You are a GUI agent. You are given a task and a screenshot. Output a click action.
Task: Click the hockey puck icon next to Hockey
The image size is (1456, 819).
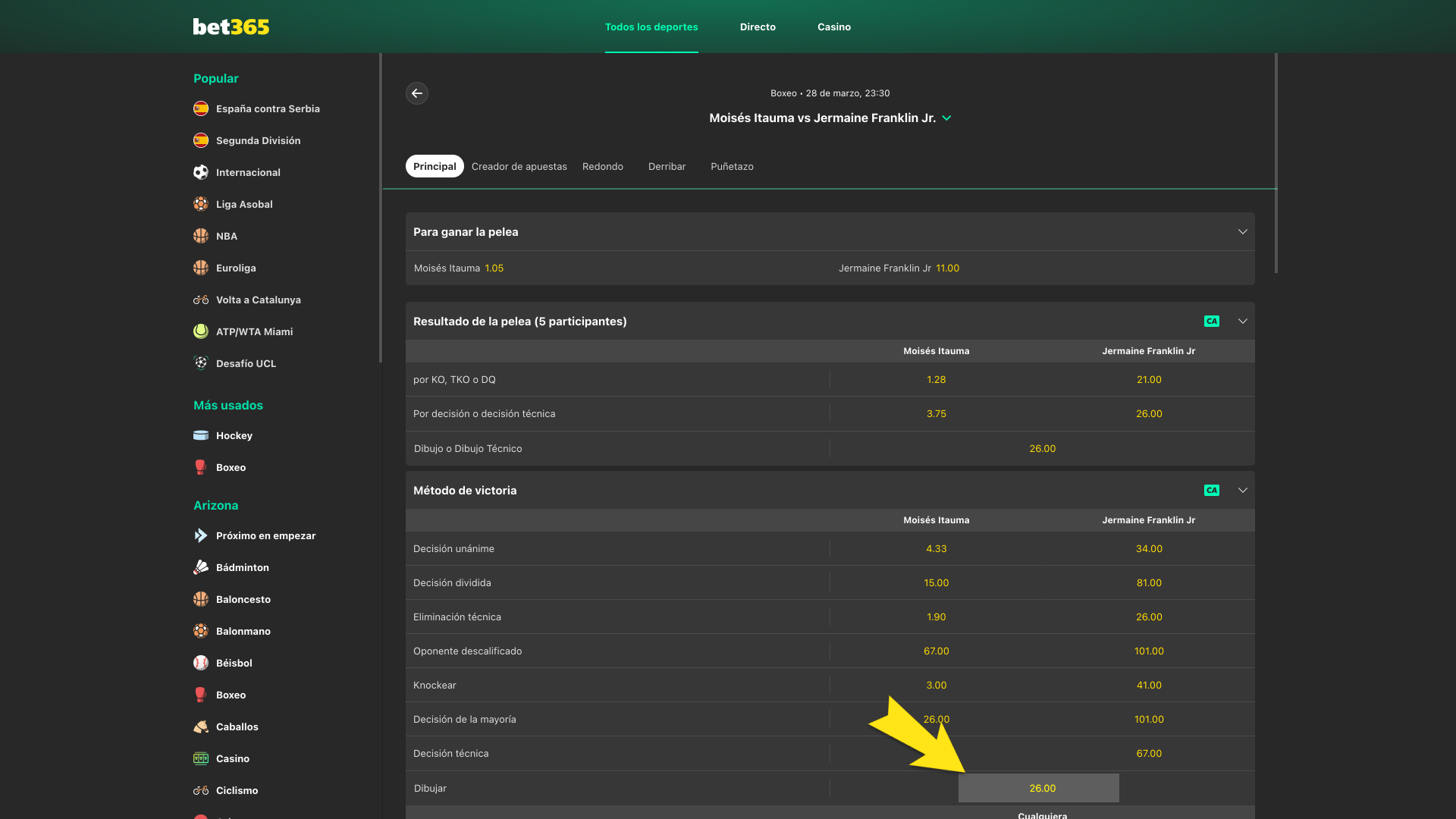tap(201, 435)
